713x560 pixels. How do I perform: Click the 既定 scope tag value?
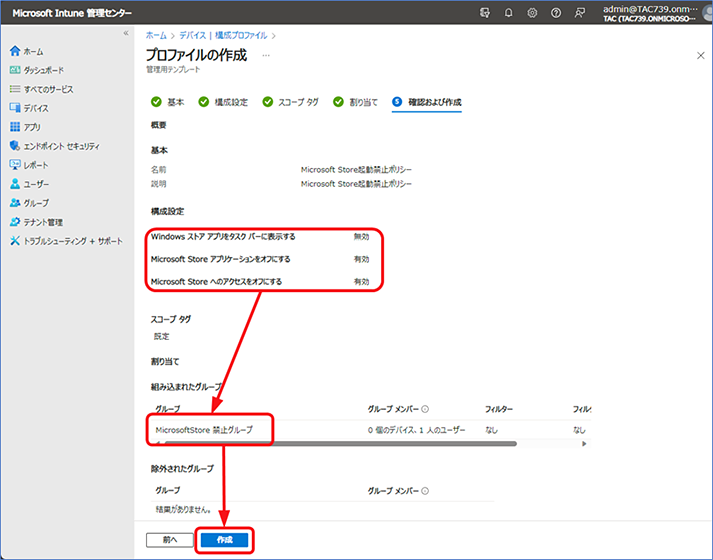click(161, 336)
